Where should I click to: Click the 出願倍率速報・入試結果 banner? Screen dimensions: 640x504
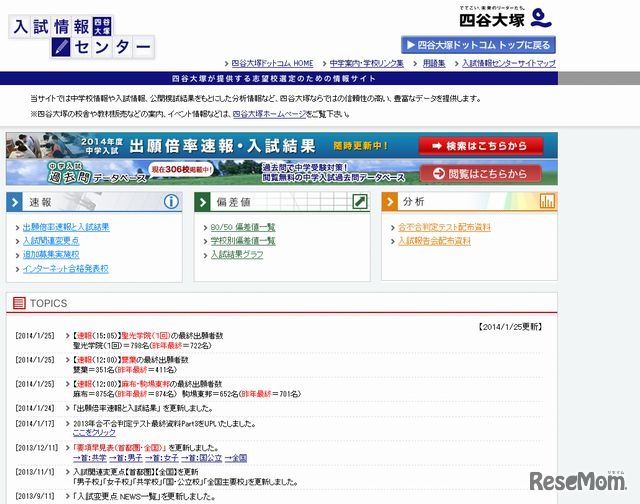coord(282,145)
